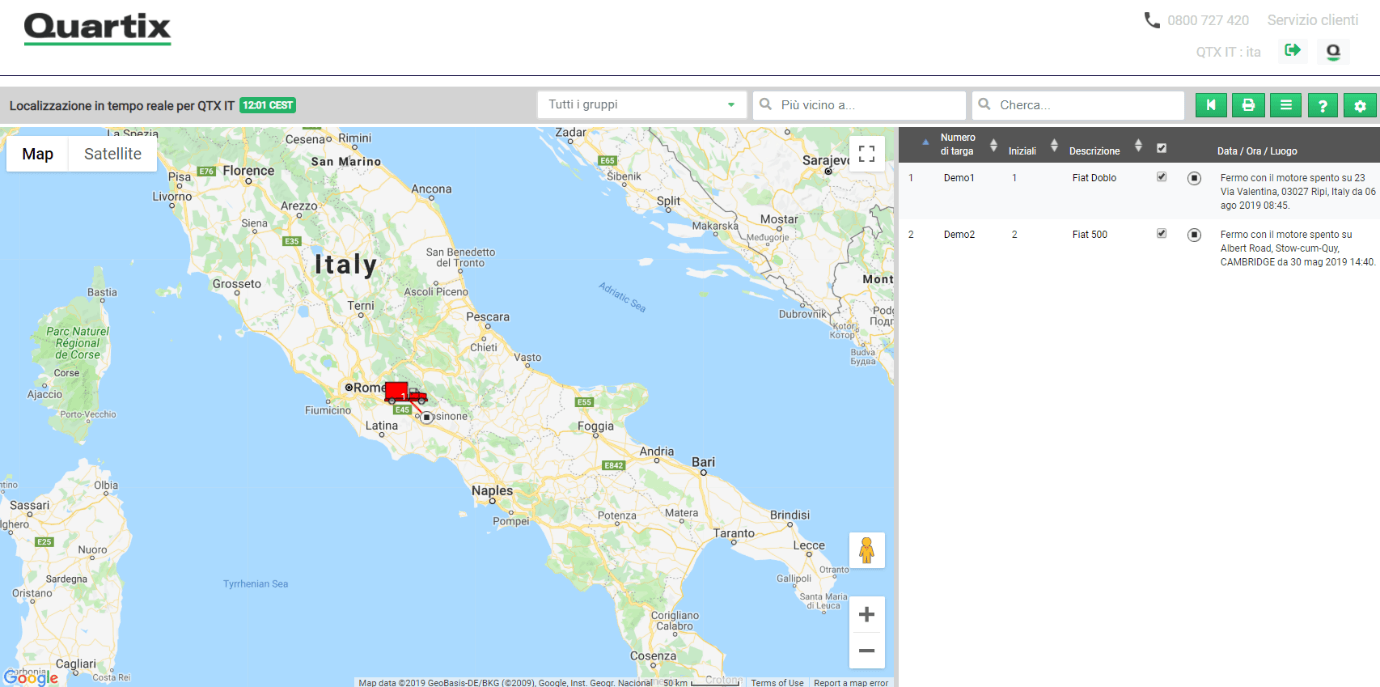The image size is (1380, 687).
Task: Open the green list menu icon
Action: [x=1285, y=105]
